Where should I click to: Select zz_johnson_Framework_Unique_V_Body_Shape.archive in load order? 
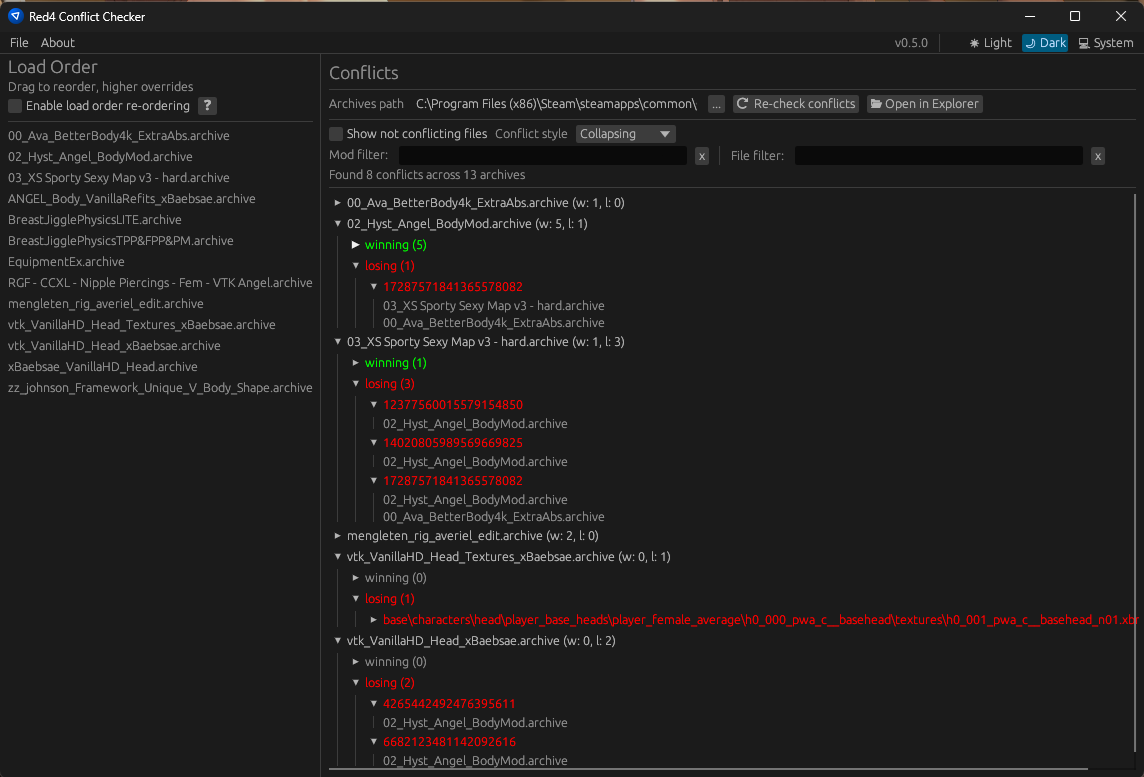pos(161,388)
